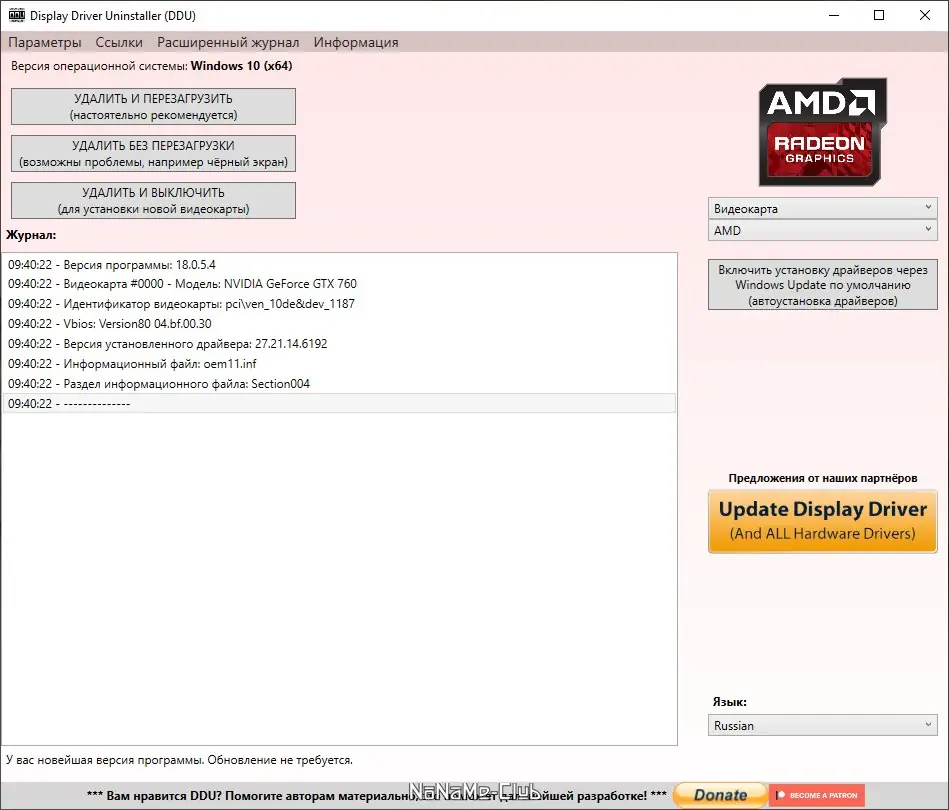
Task: Open the Параметры menu
Action: (x=45, y=42)
